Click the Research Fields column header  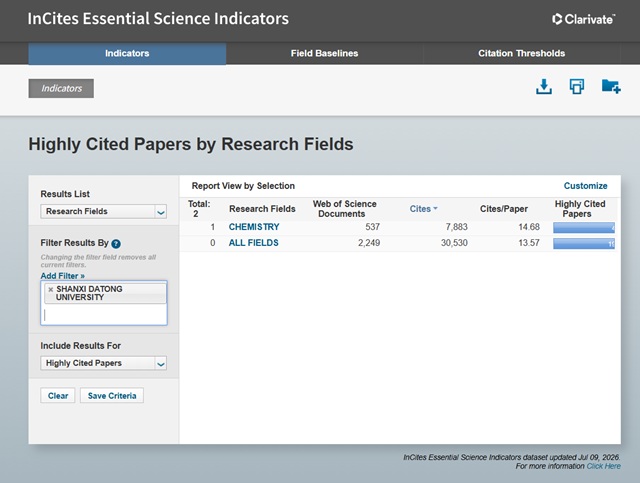(x=262, y=209)
